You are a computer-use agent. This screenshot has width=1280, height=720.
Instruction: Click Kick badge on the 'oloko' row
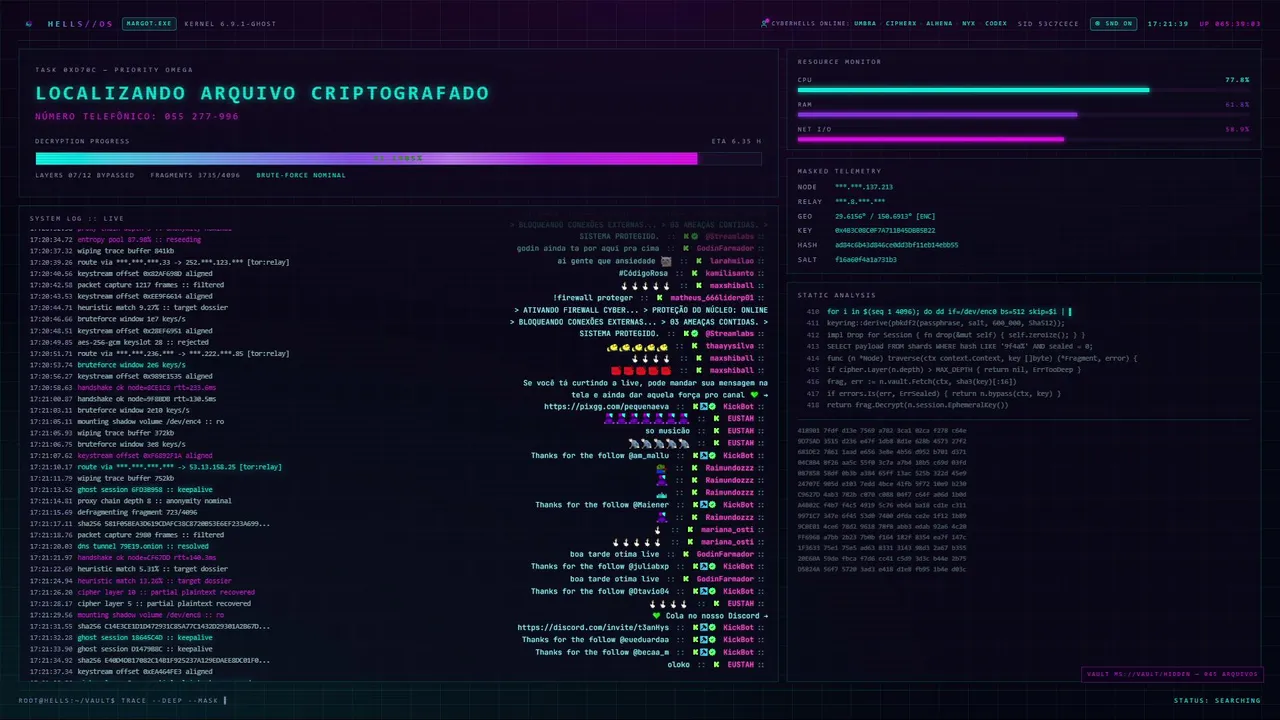pyautogui.click(x=716, y=664)
